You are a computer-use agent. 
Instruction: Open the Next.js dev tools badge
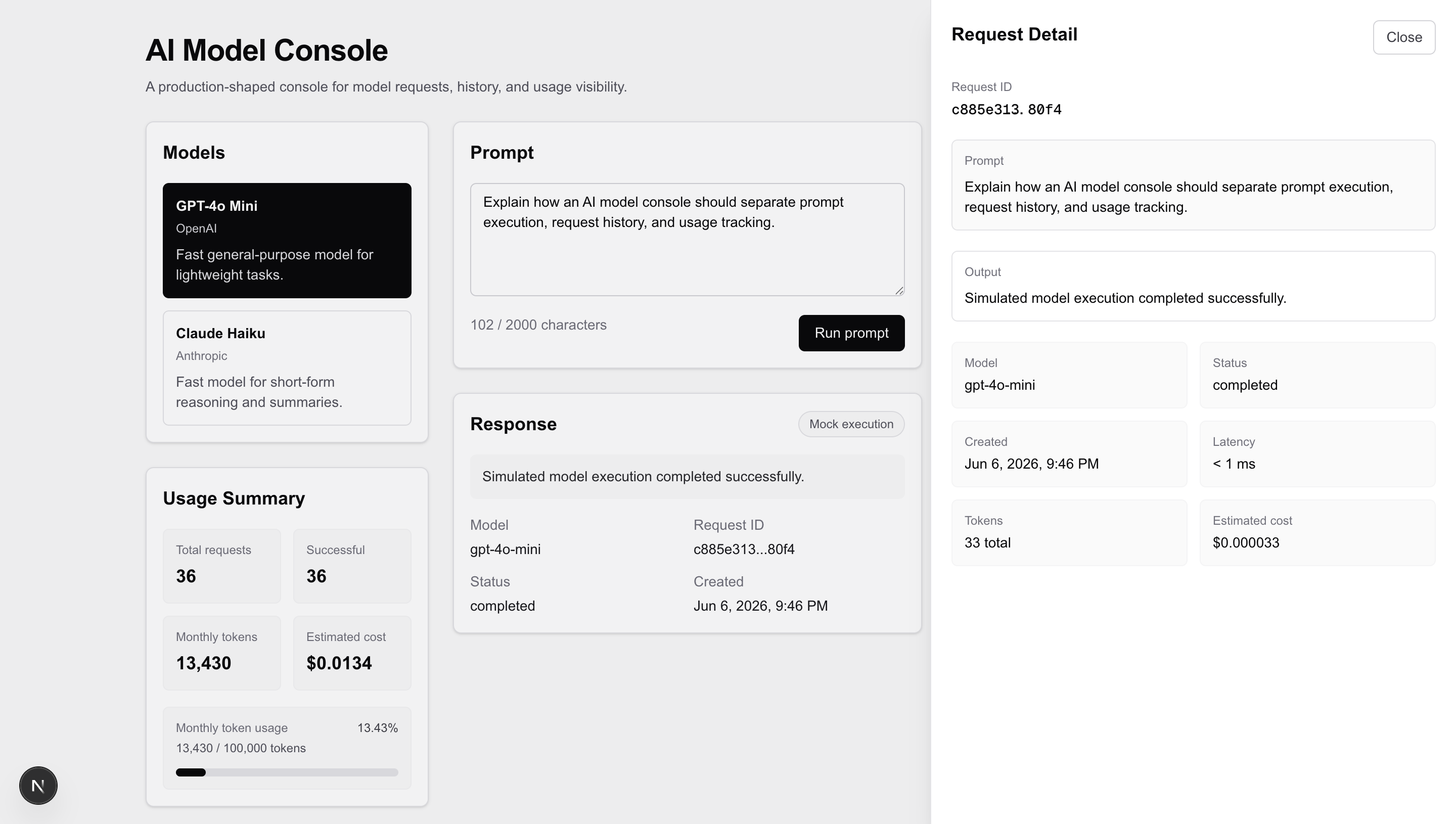click(38, 786)
